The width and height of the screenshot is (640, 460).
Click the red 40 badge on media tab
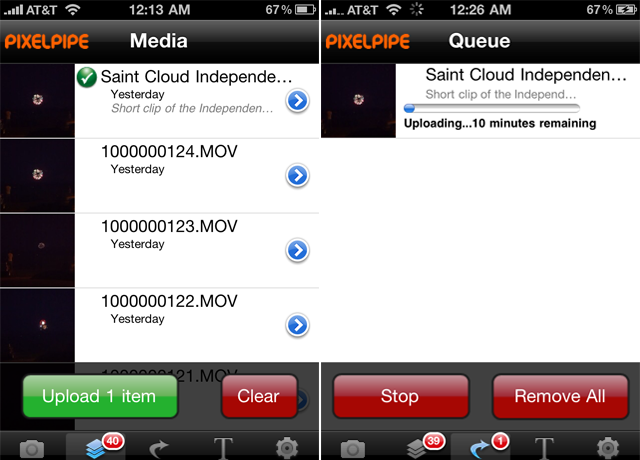[113, 441]
